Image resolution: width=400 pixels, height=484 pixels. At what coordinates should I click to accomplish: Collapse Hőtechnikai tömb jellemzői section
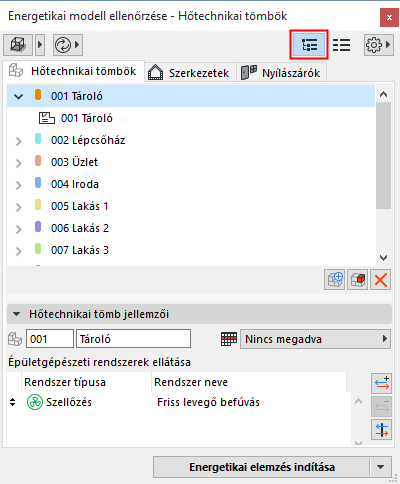point(16,314)
